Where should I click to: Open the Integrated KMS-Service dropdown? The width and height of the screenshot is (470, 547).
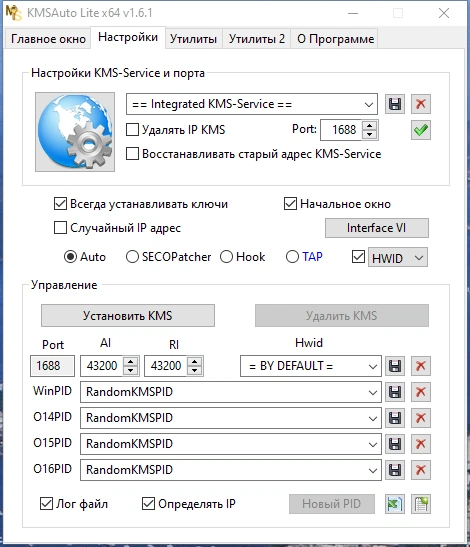[252, 104]
